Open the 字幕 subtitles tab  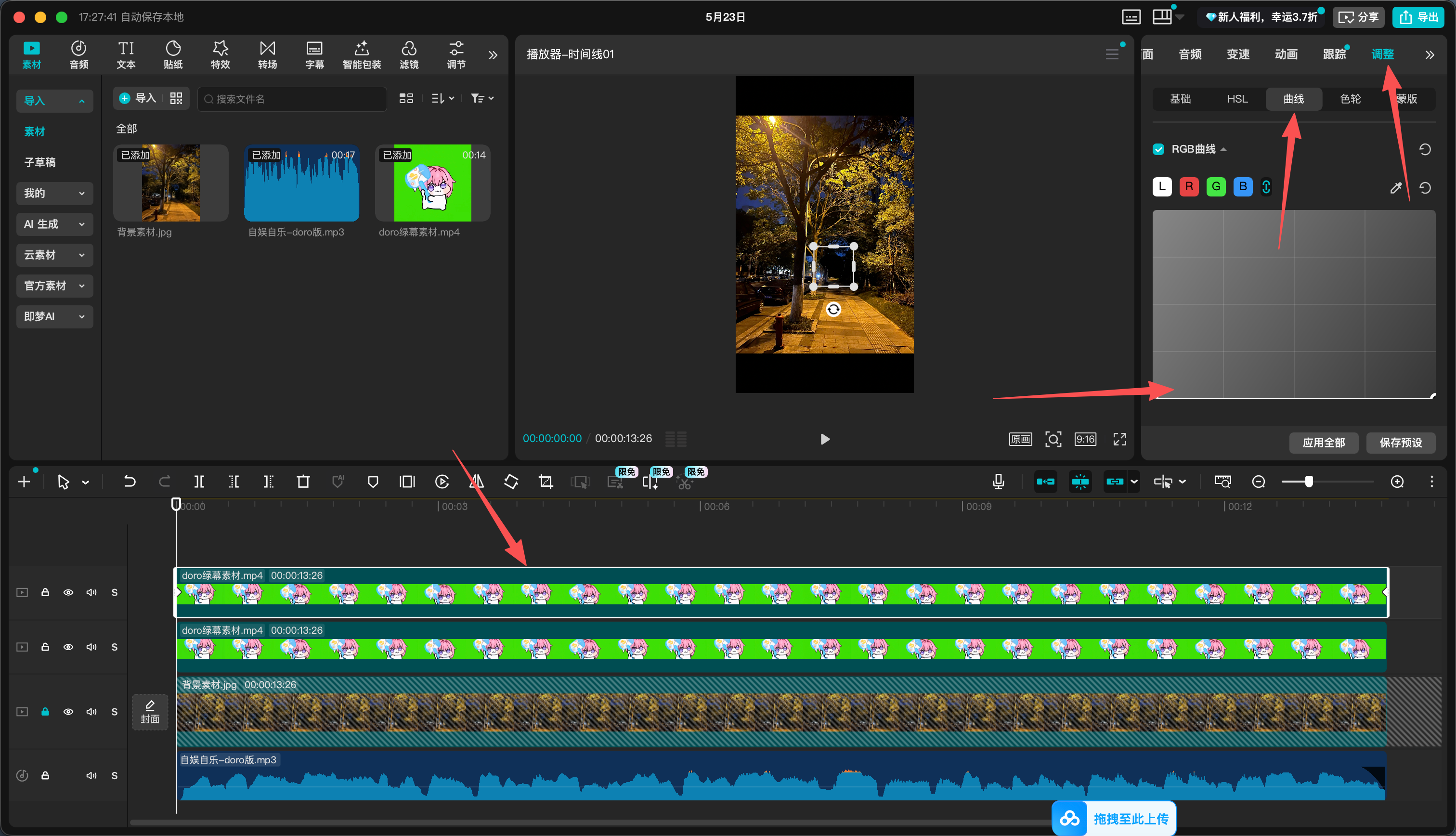tap(314, 54)
